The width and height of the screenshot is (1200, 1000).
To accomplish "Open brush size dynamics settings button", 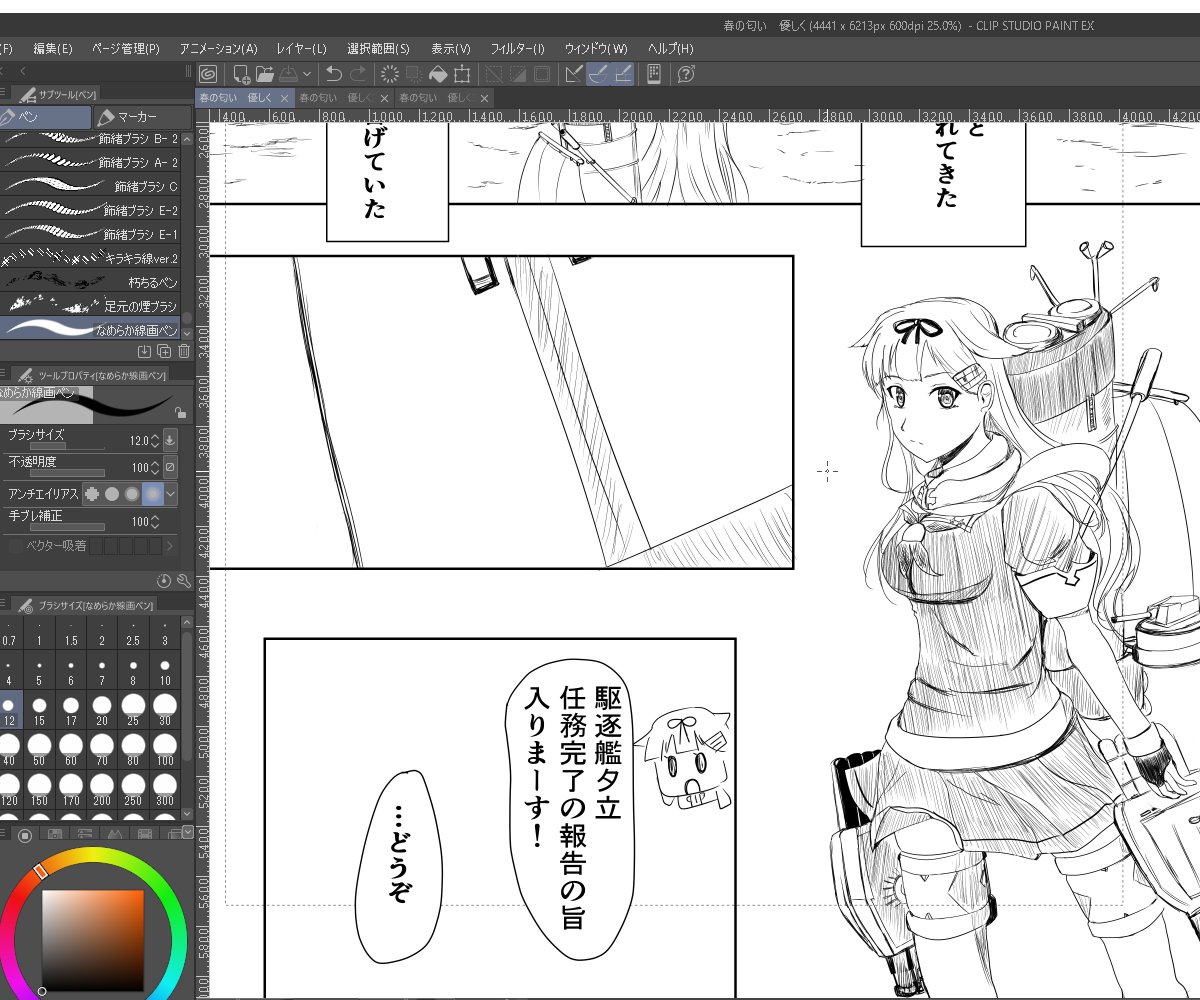I will 170,440.
